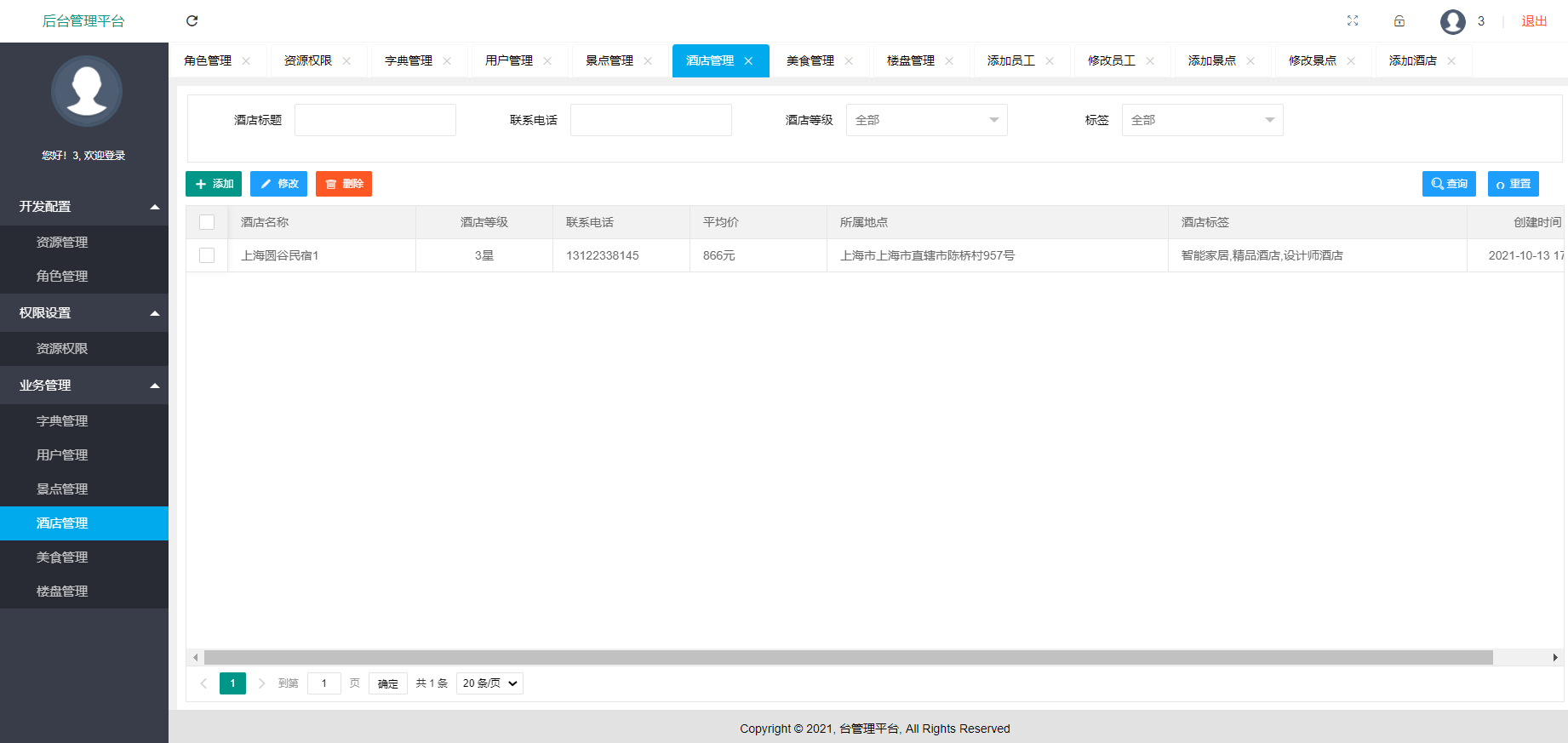This screenshot has height=743, width=1568.
Task: Click page 1 in pagination
Action: pyautogui.click(x=232, y=683)
